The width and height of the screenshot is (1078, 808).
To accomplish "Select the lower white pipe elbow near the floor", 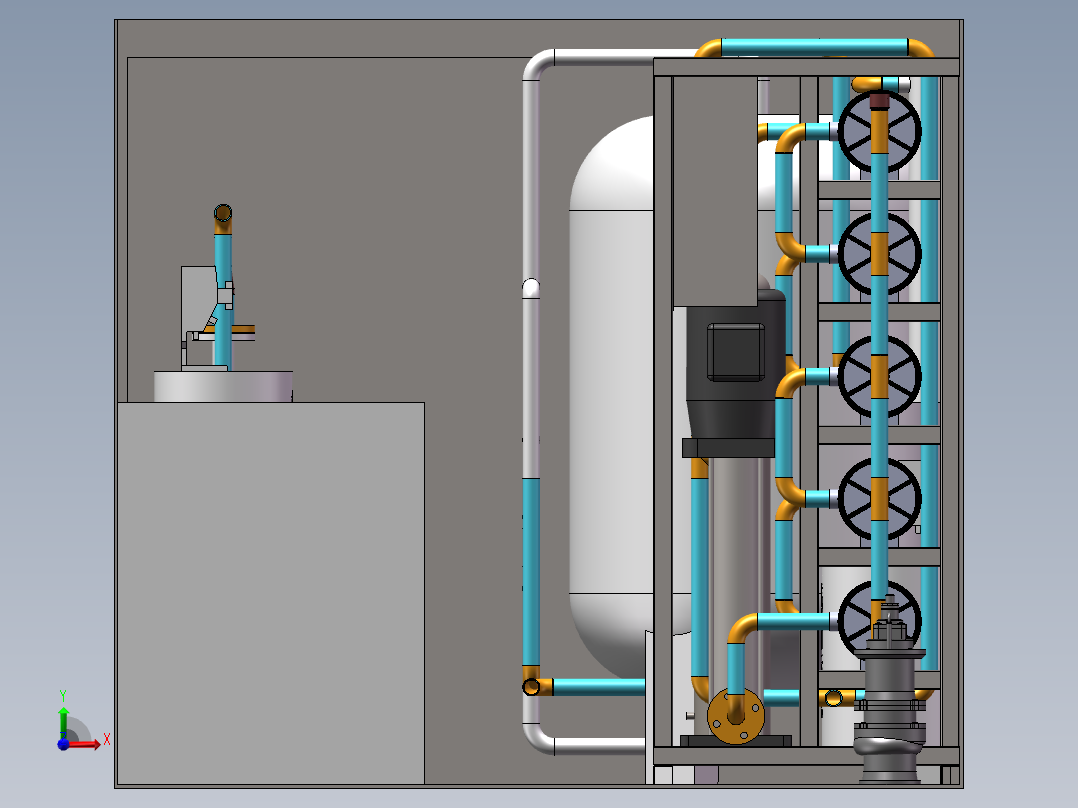I will 538,740.
